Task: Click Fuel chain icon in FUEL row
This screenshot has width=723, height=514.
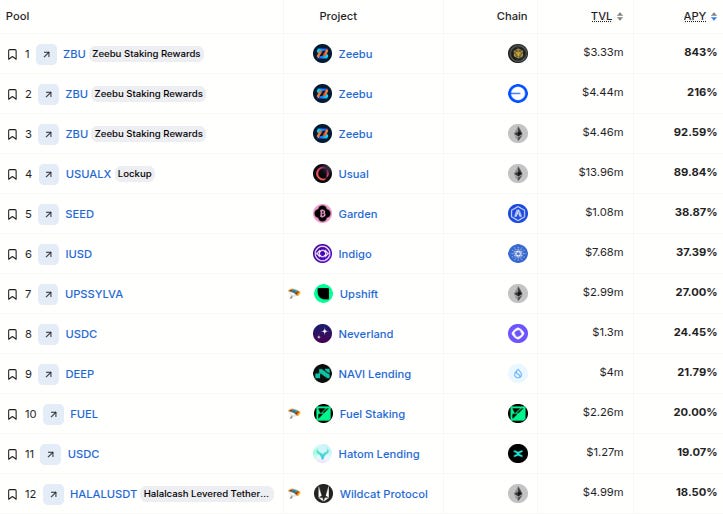Action: pos(518,414)
